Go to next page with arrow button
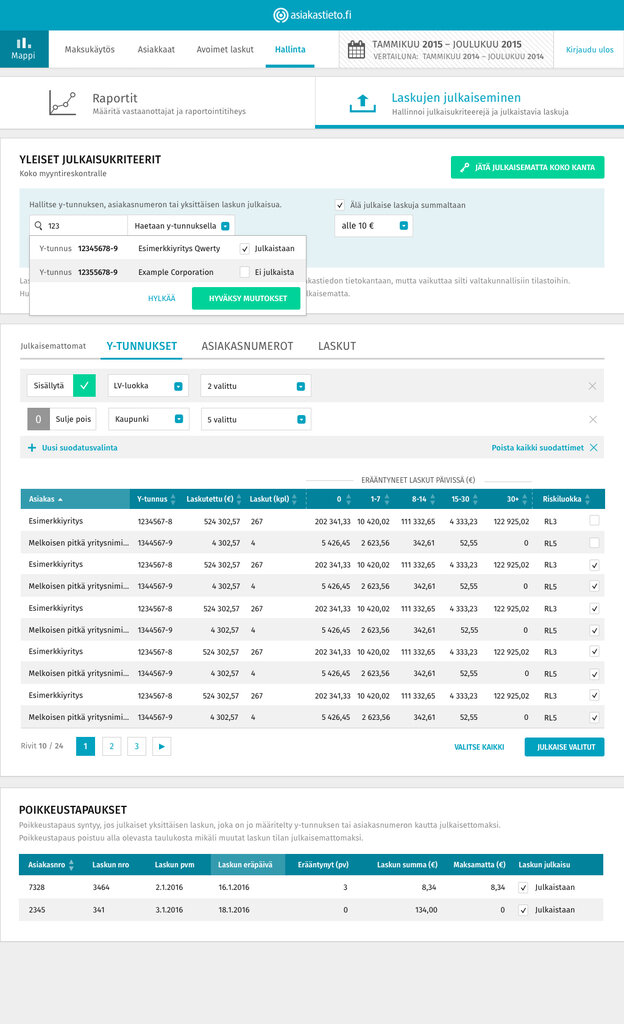This screenshot has height=1024, width=624. coord(161,746)
